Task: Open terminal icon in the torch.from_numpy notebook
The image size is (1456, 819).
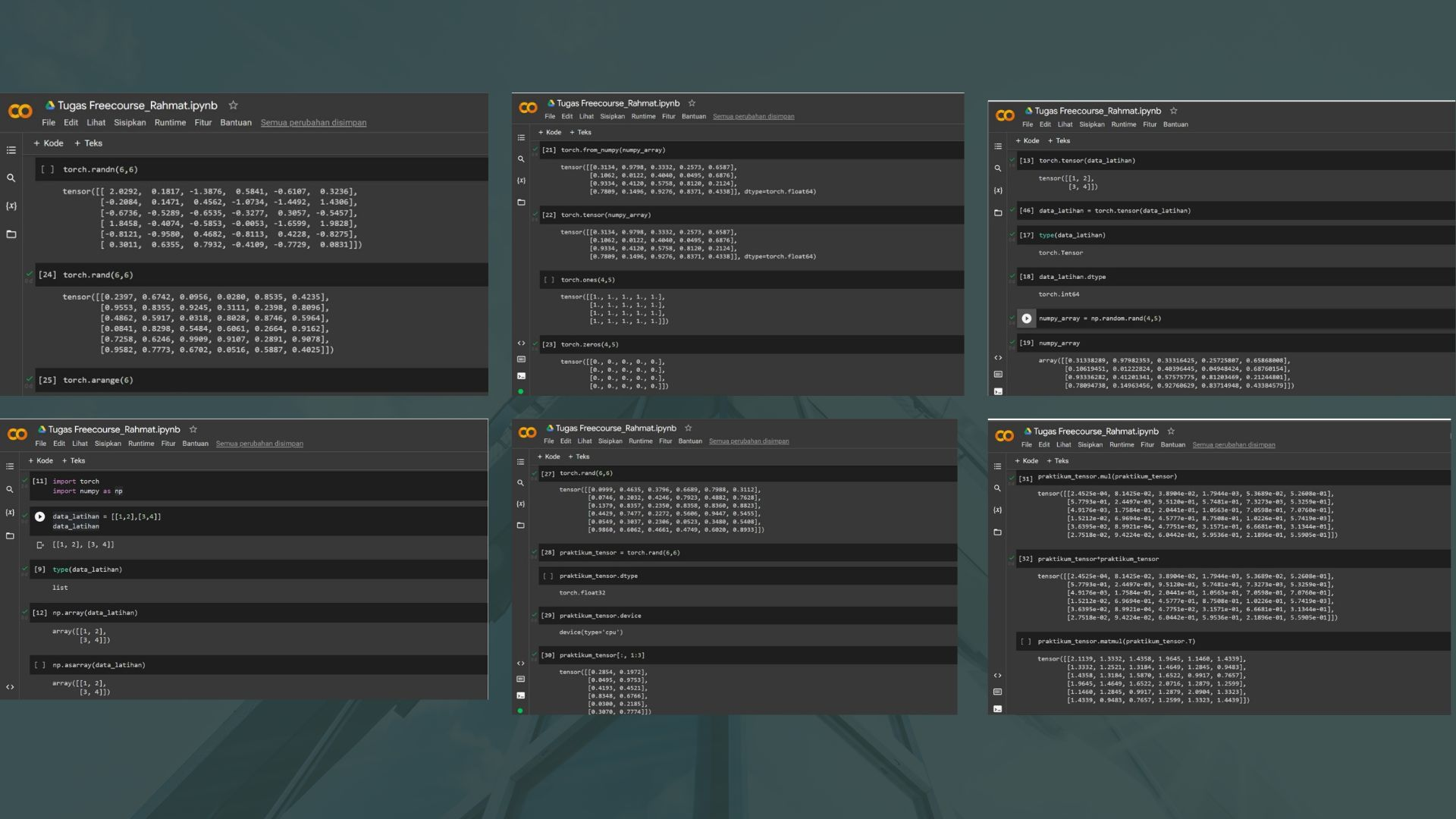Action: coord(521,376)
